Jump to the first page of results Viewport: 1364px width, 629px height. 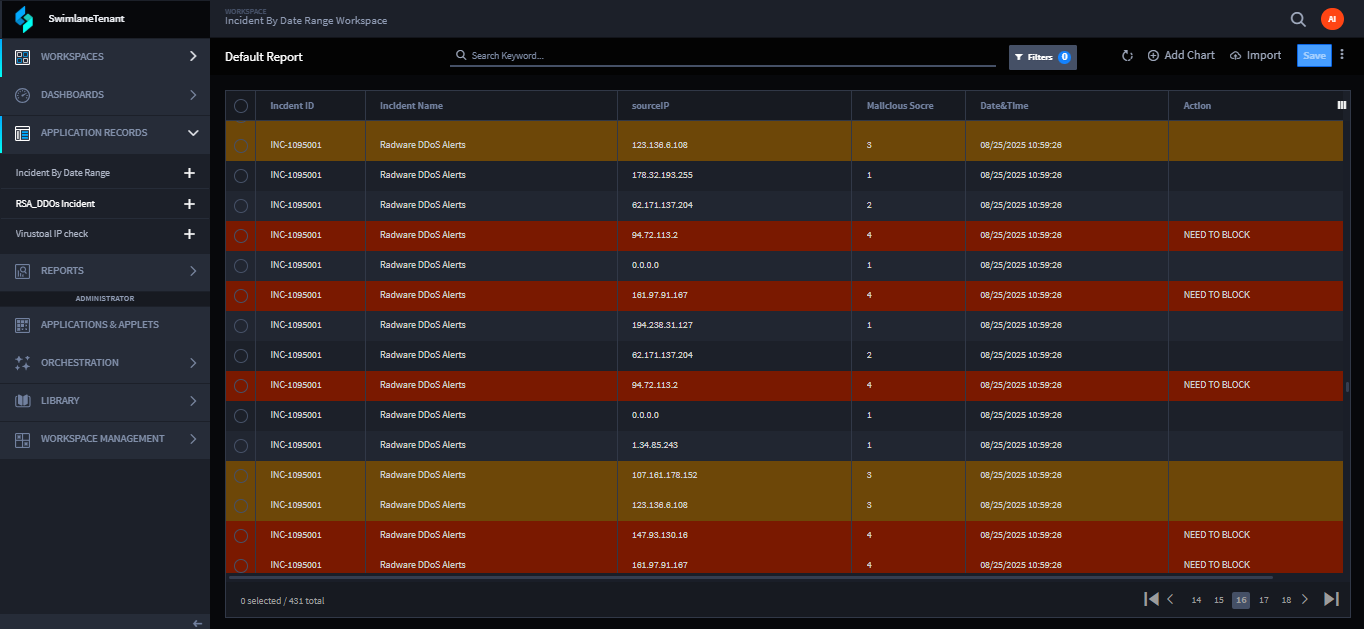tap(1151, 599)
